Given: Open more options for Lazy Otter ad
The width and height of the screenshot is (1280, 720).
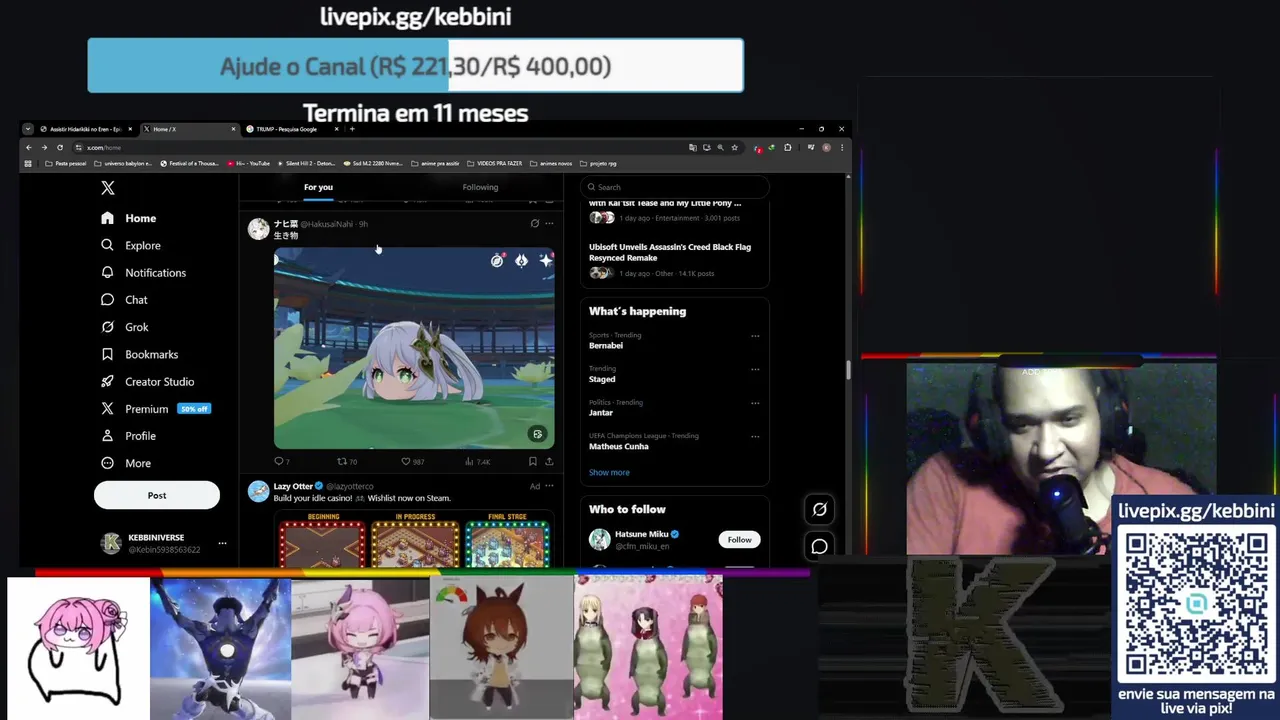Looking at the screenshot, I should click(x=549, y=486).
